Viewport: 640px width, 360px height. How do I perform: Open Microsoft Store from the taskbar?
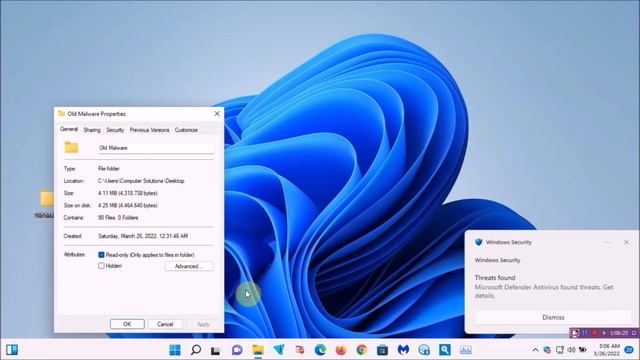point(382,350)
